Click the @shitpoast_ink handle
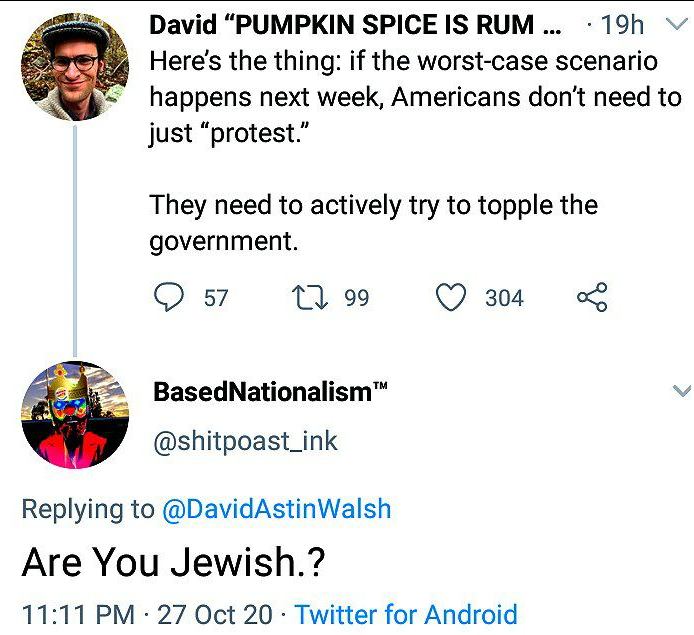The width and height of the screenshot is (694, 635). (x=245, y=442)
